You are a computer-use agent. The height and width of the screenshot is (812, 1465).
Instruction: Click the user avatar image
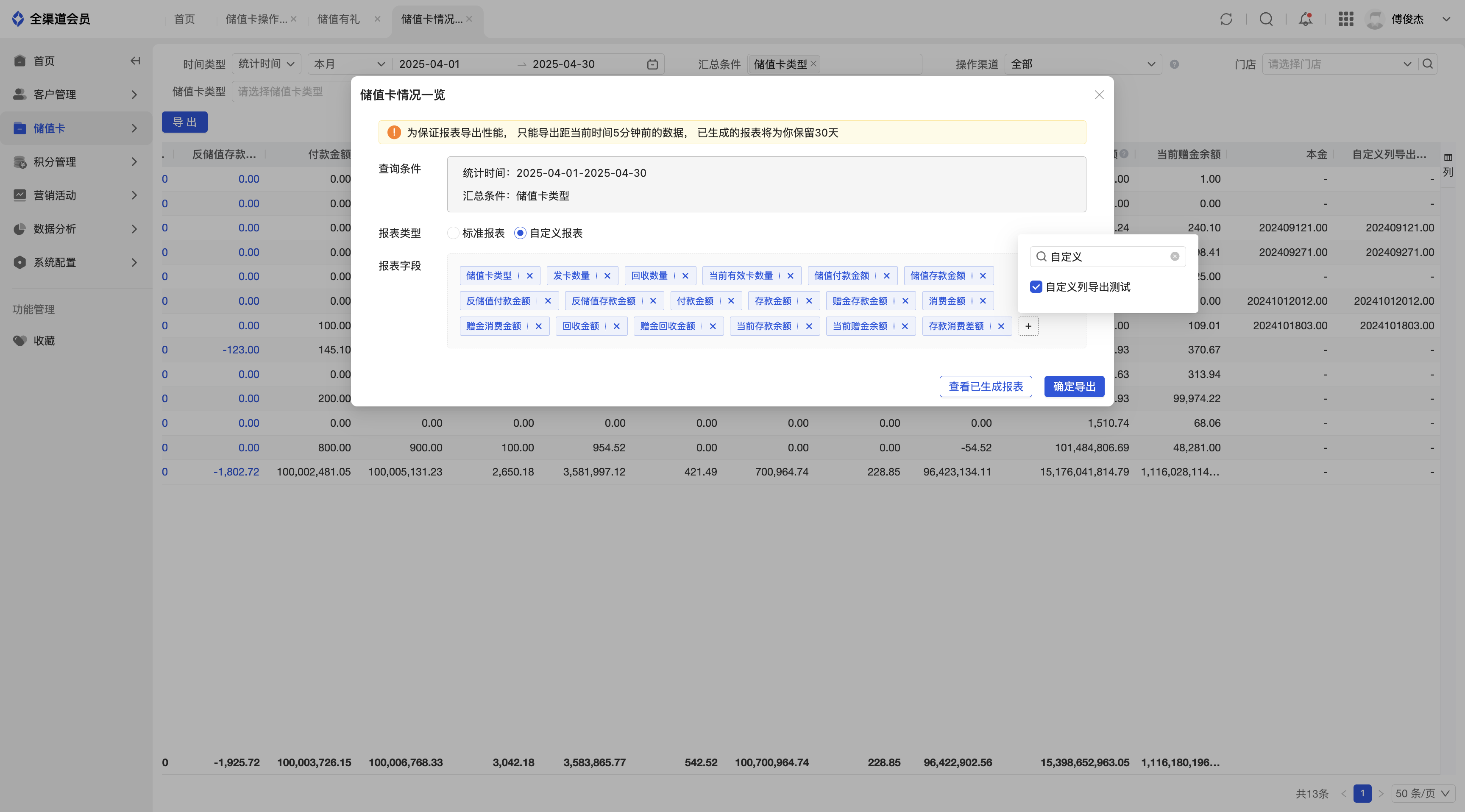(x=1375, y=19)
